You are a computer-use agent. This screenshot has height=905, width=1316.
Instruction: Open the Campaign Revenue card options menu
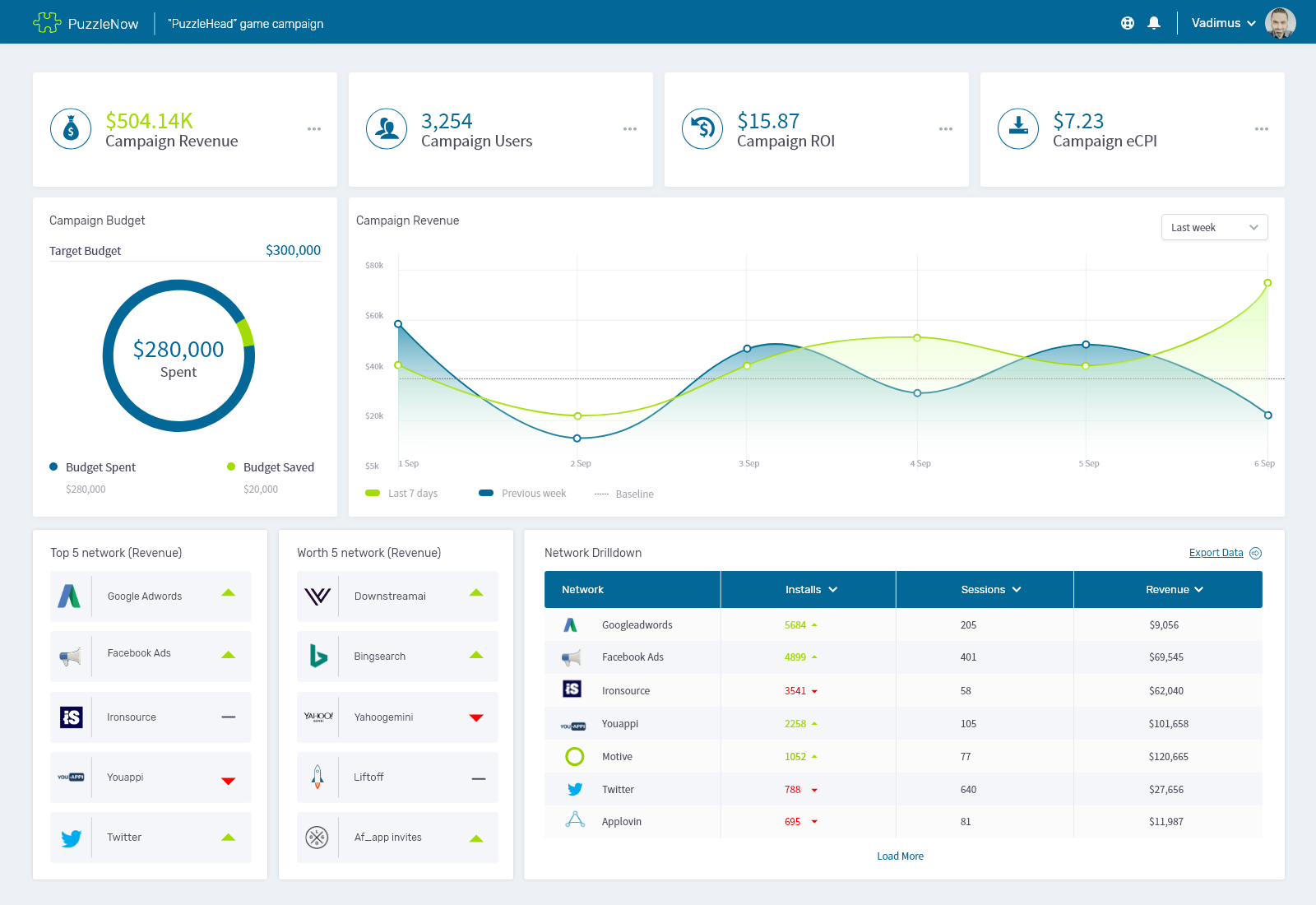[313, 128]
